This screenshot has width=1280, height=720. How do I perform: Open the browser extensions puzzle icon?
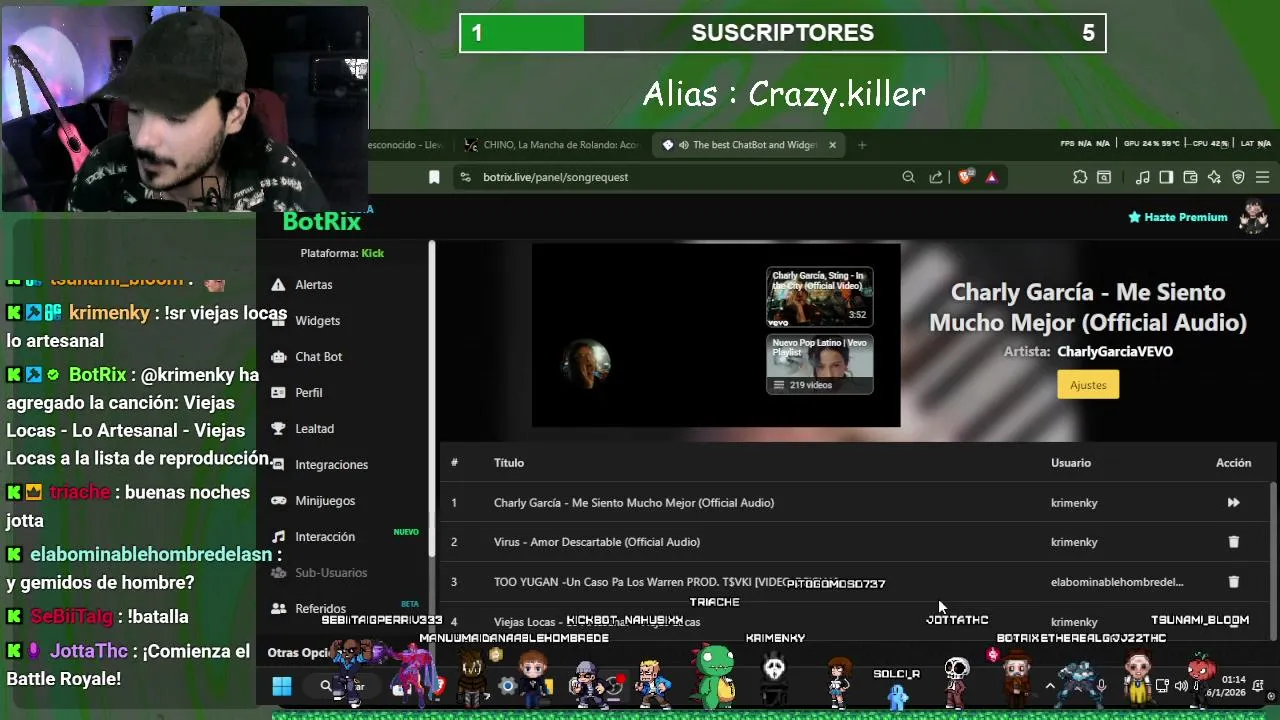point(1080,177)
